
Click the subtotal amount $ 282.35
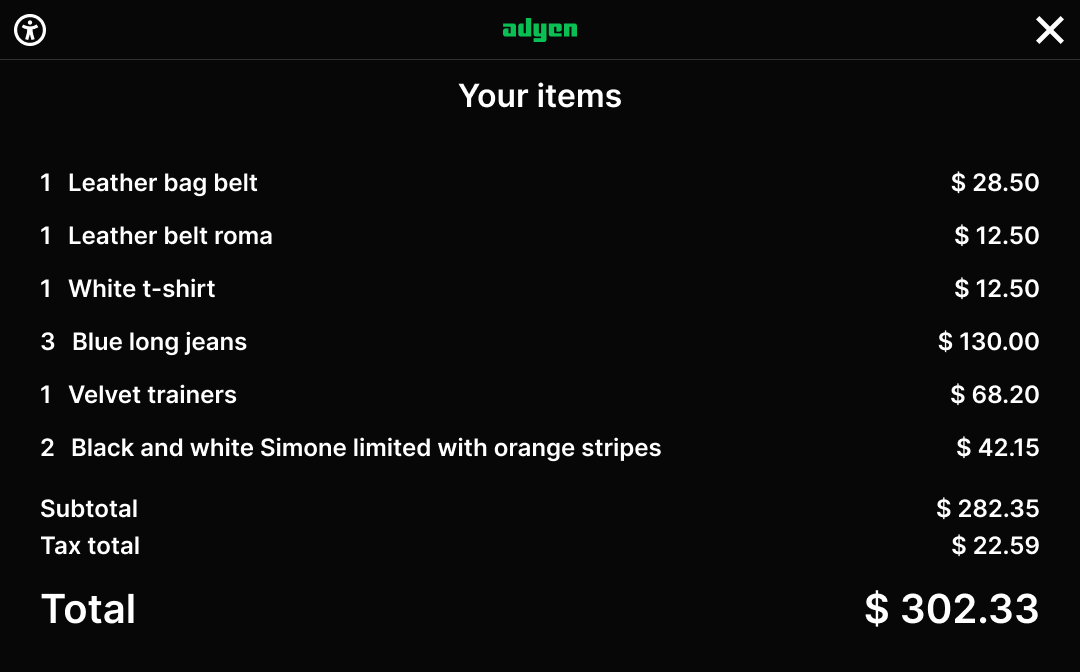click(988, 509)
